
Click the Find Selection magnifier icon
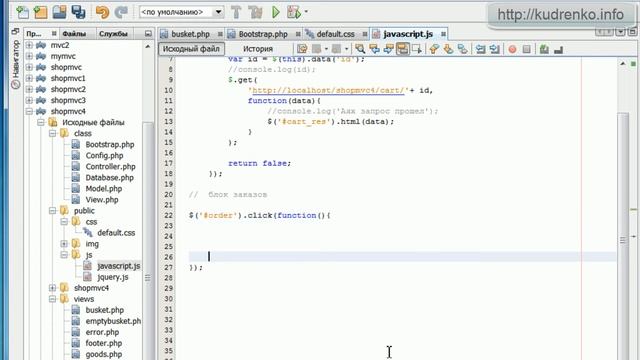(x=360, y=49)
